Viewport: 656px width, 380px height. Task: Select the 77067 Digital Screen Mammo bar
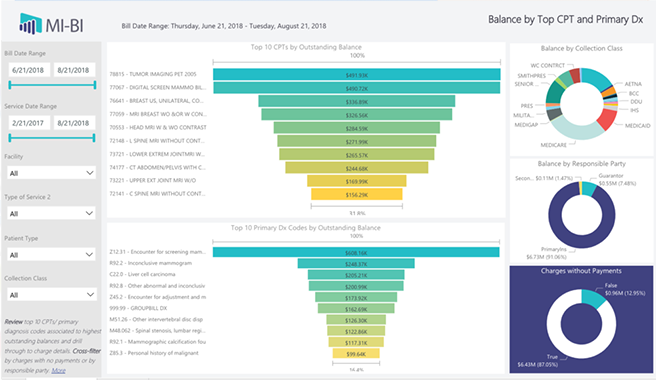(x=356, y=88)
